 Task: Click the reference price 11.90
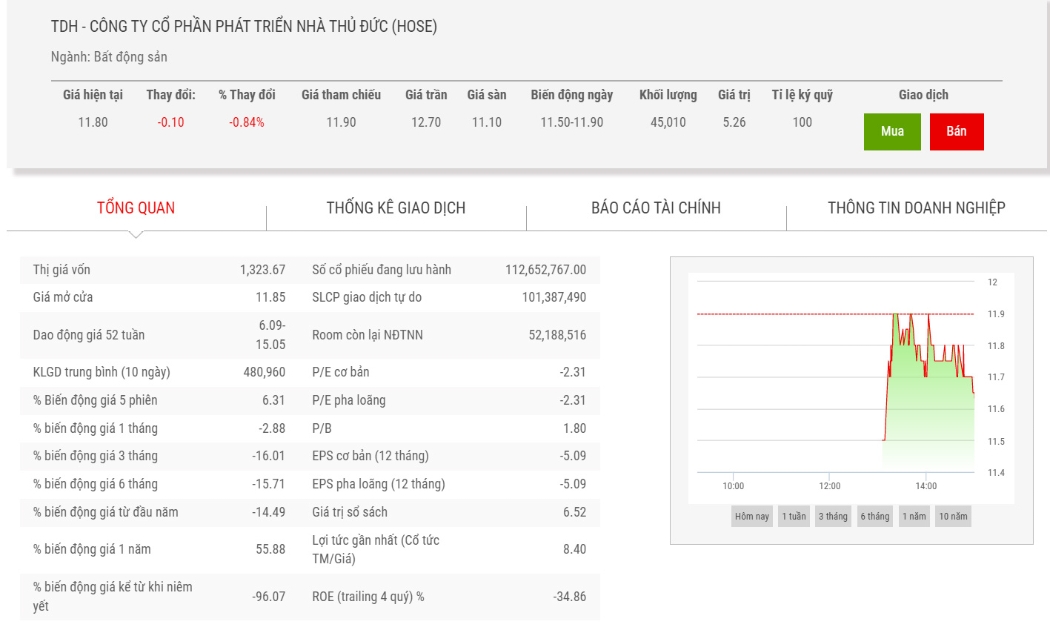tap(341, 123)
